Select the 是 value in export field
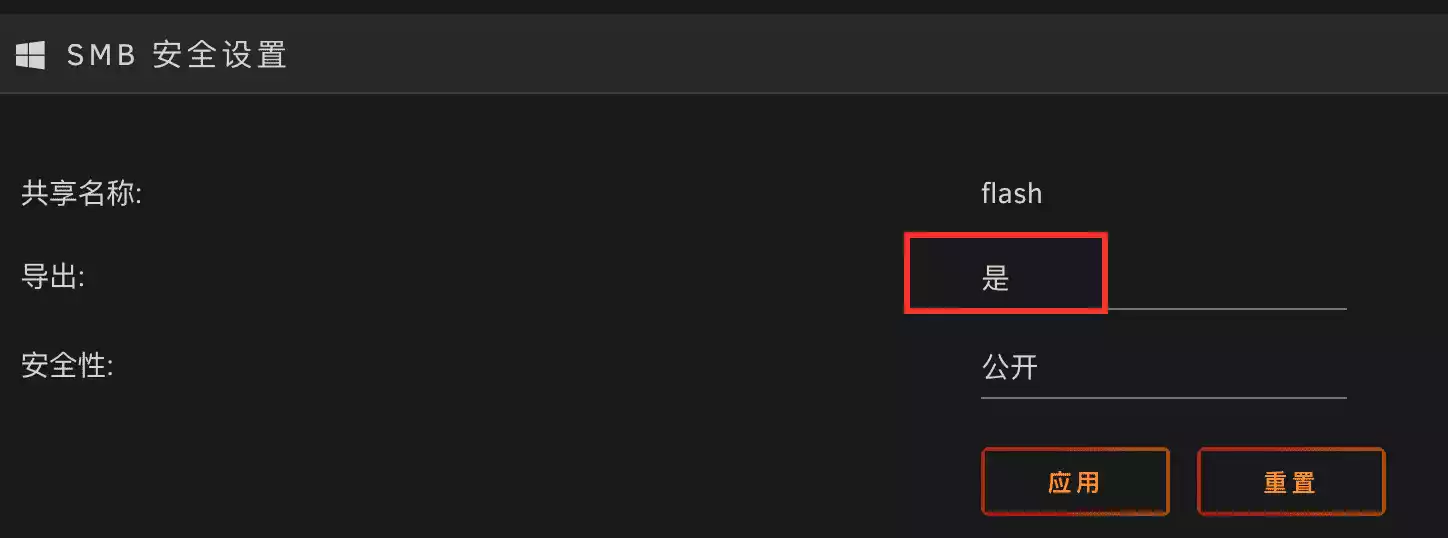The width and height of the screenshot is (1448, 538). pyautogui.click(x=995, y=279)
